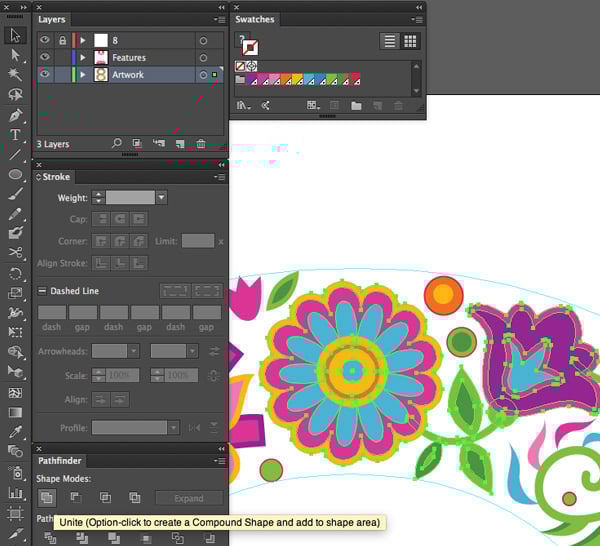The width and height of the screenshot is (600, 546).
Task: Hide Artwork layer with eye icon
Action: click(x=45, y=74)
